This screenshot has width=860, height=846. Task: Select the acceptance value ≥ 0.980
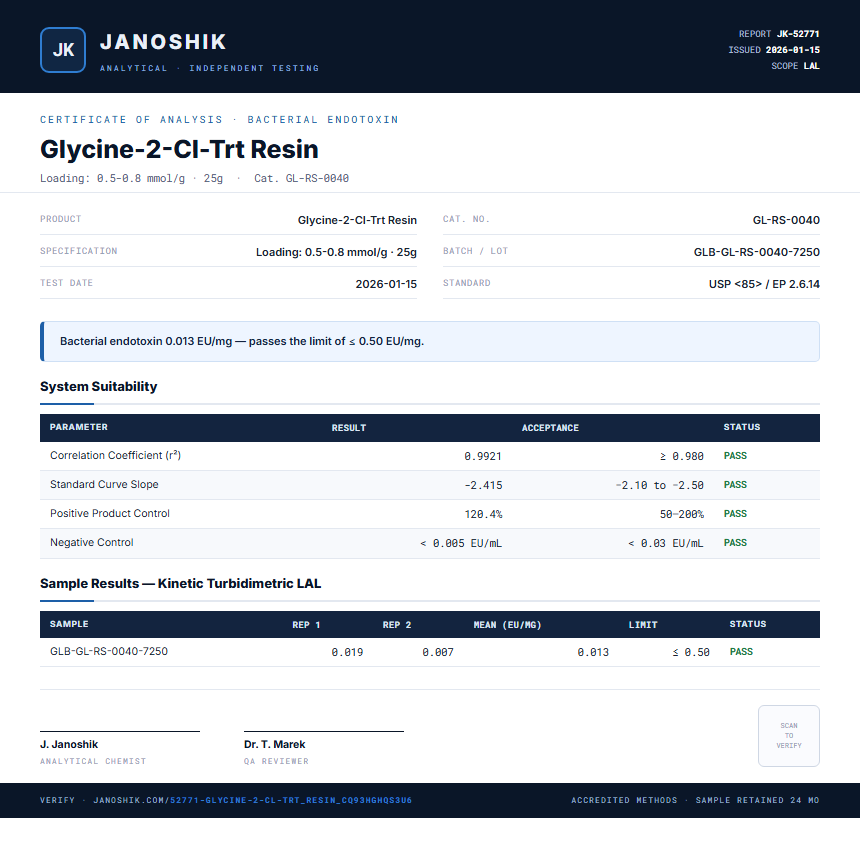(681, 456)
